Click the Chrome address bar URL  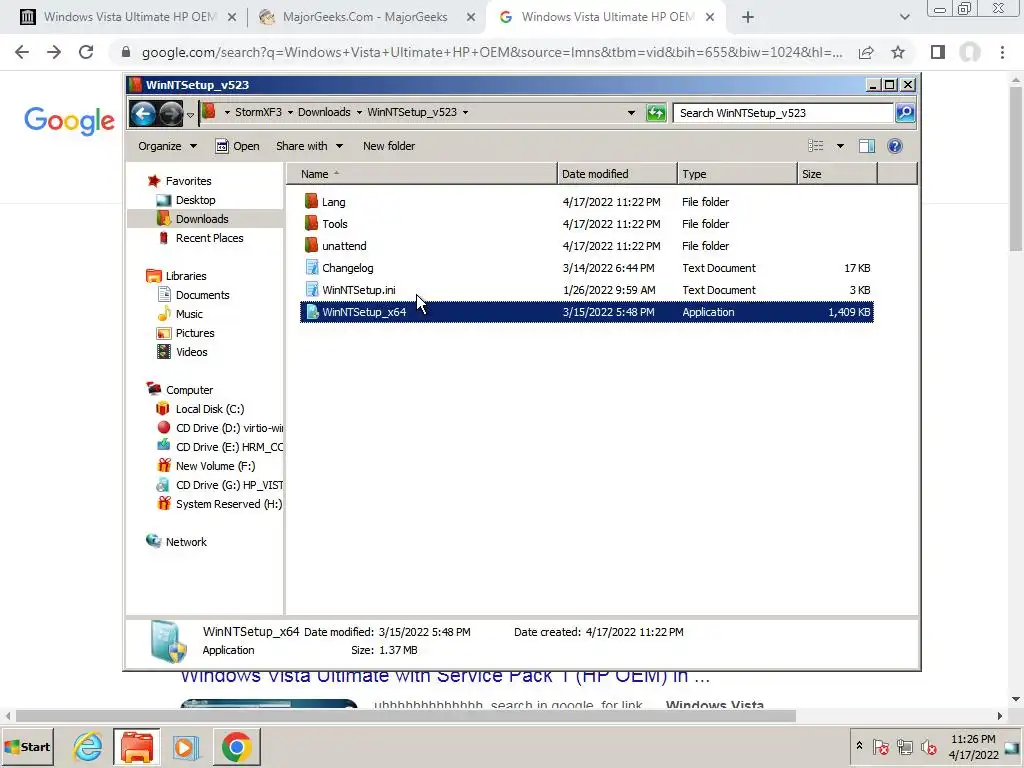tap(492, 52)
